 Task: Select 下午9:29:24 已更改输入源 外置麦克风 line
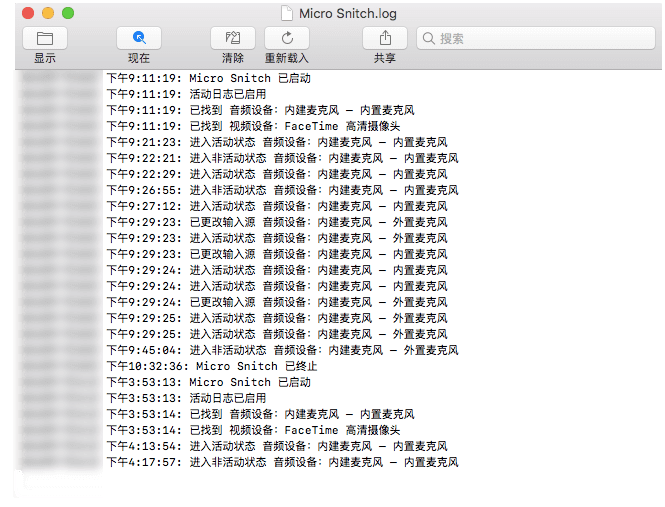coord(277,302)
